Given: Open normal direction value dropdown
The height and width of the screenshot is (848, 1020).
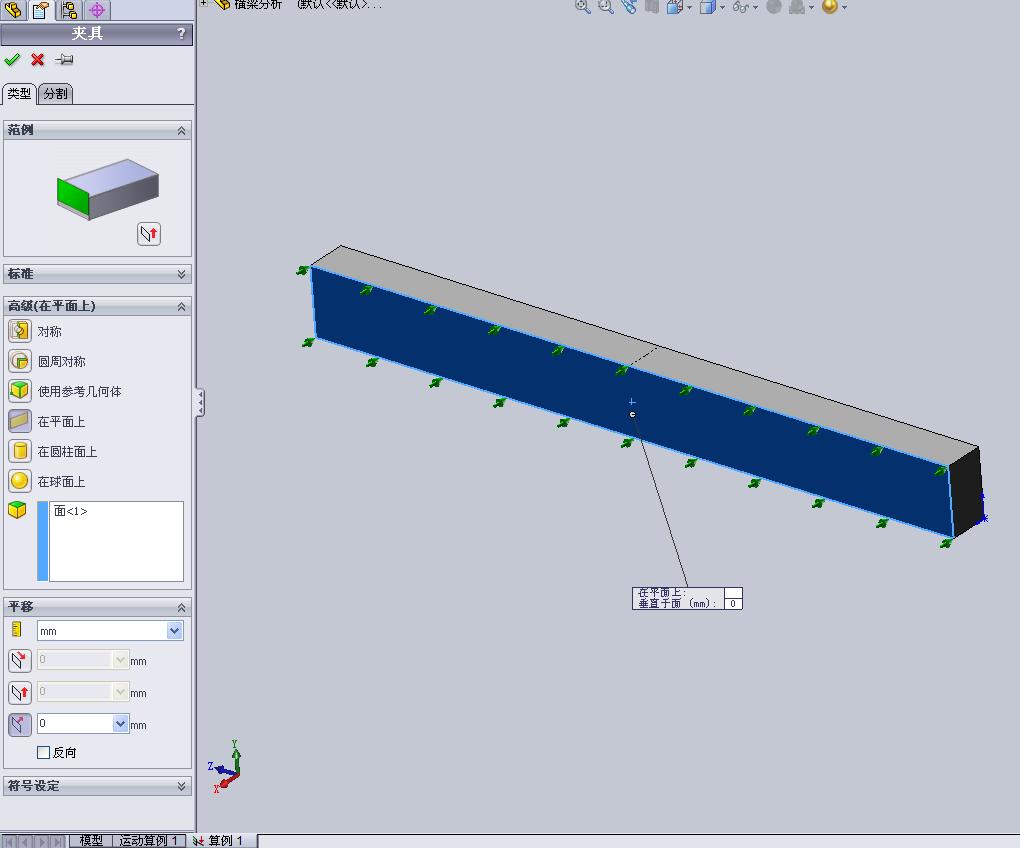Looking at the screenshot, I should (x=120, y=723).
